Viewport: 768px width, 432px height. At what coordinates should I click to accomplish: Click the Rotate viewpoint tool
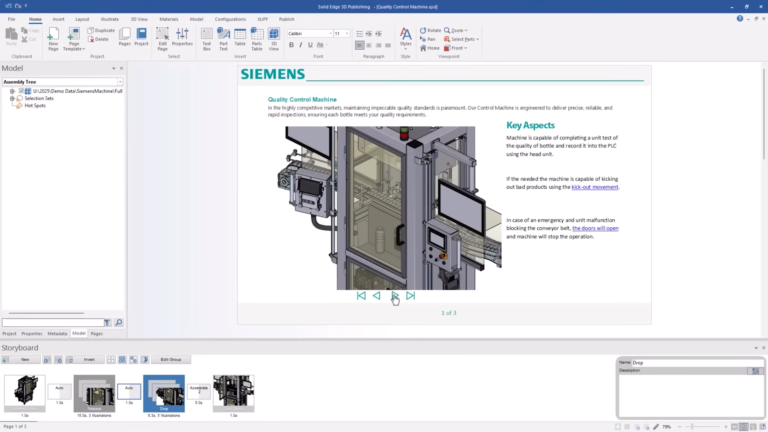(431, 30)
